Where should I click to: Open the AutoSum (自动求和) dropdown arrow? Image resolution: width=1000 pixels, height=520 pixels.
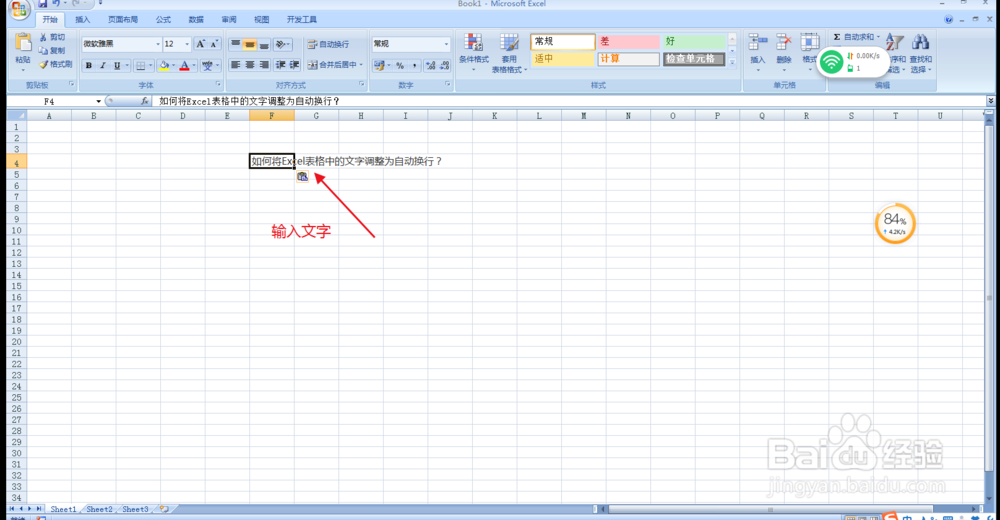coord(878,37)
